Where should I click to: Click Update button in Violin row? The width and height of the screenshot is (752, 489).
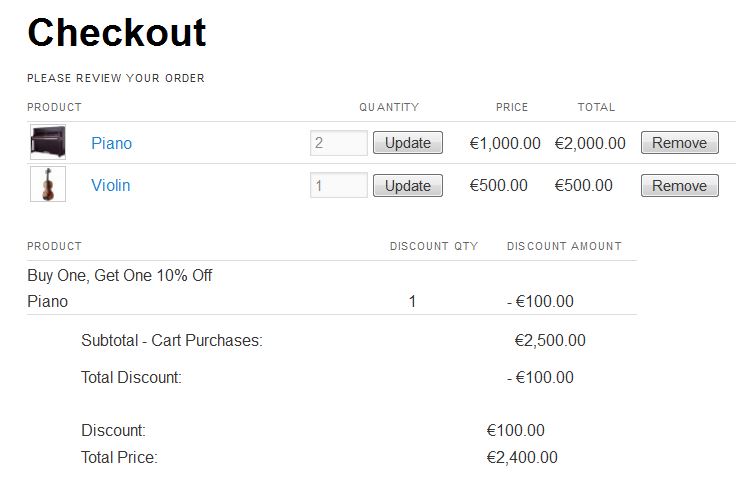tap(408, 186)
